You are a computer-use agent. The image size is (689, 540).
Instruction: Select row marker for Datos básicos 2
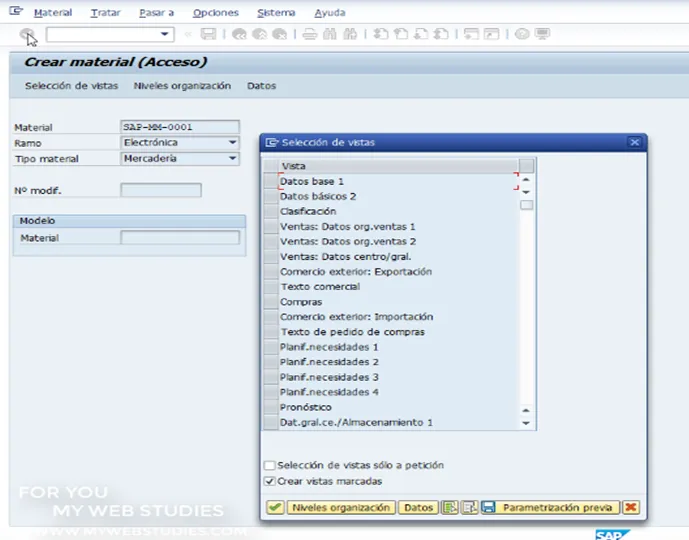271,196
